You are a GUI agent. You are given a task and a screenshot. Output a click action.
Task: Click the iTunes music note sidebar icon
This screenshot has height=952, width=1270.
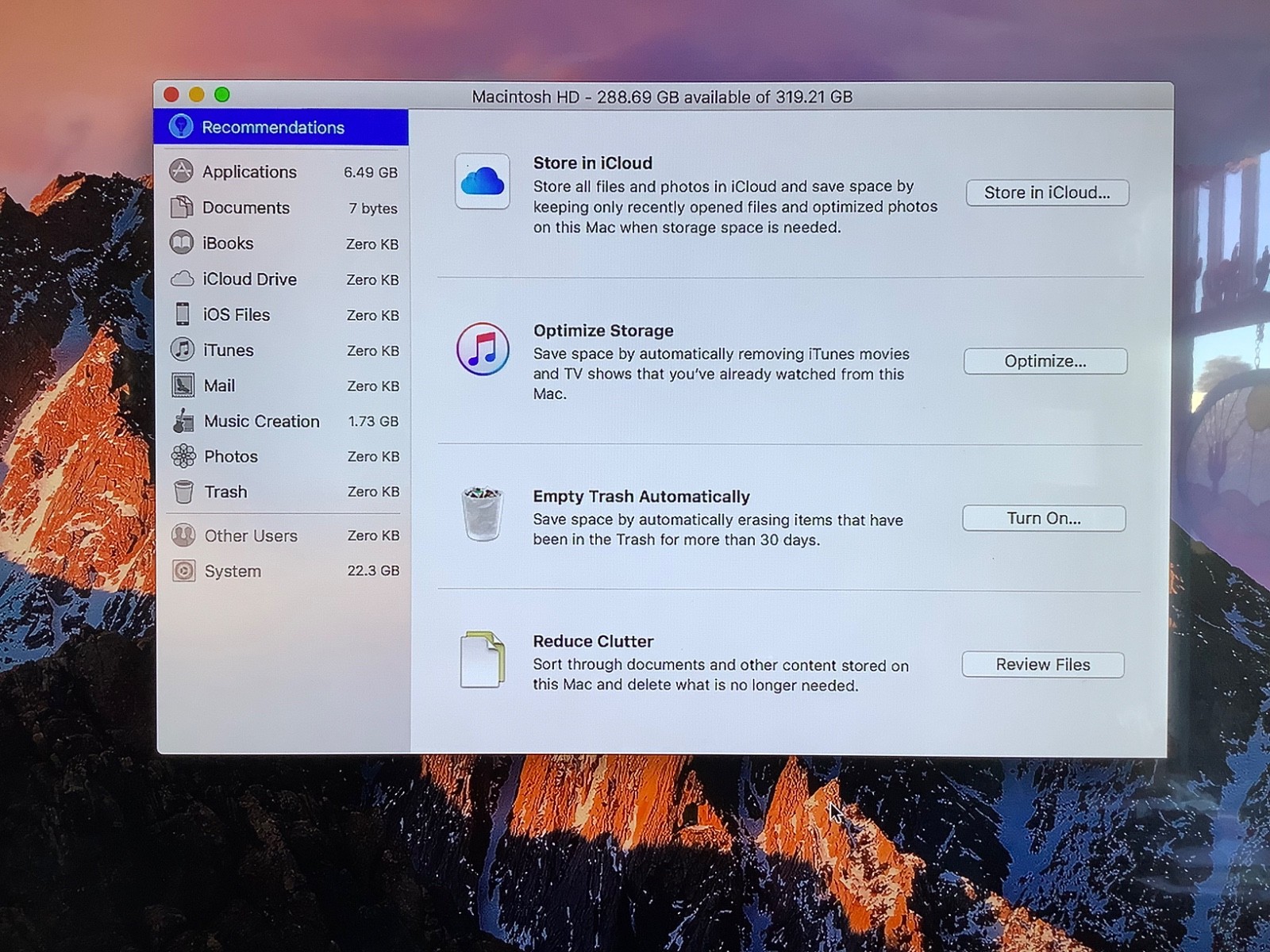pyautogui.click(x=183, y=349)
